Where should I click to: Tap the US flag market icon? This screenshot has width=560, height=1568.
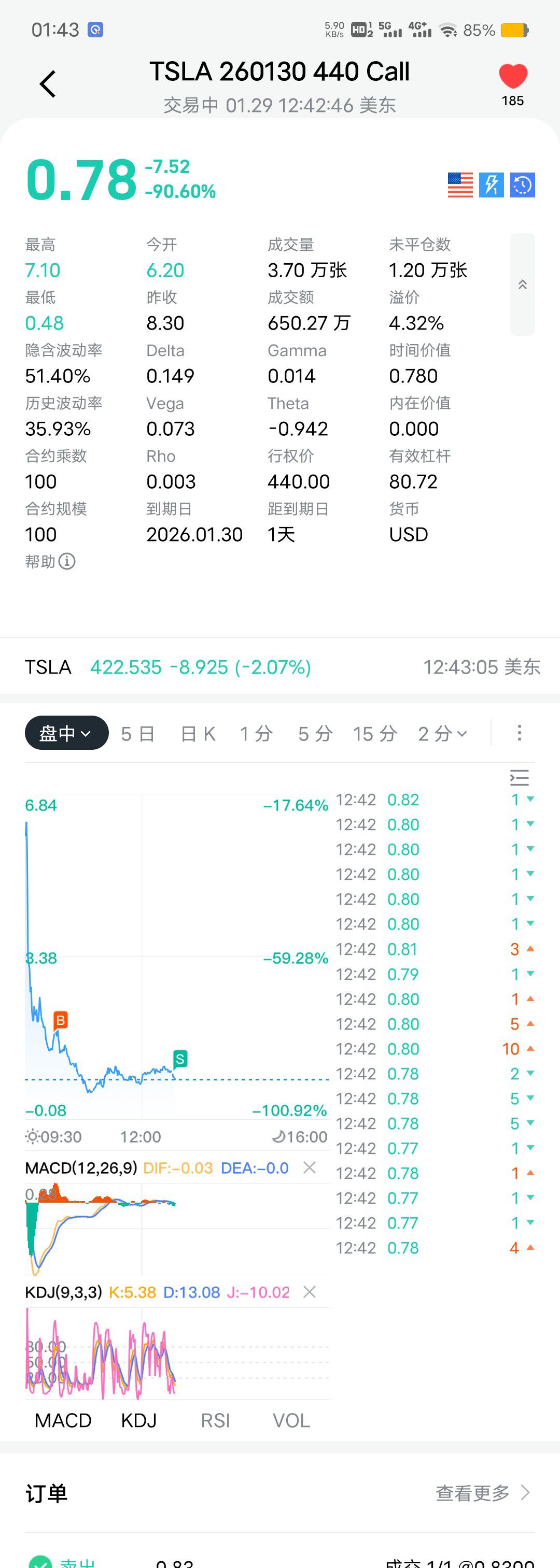[460, 185]
